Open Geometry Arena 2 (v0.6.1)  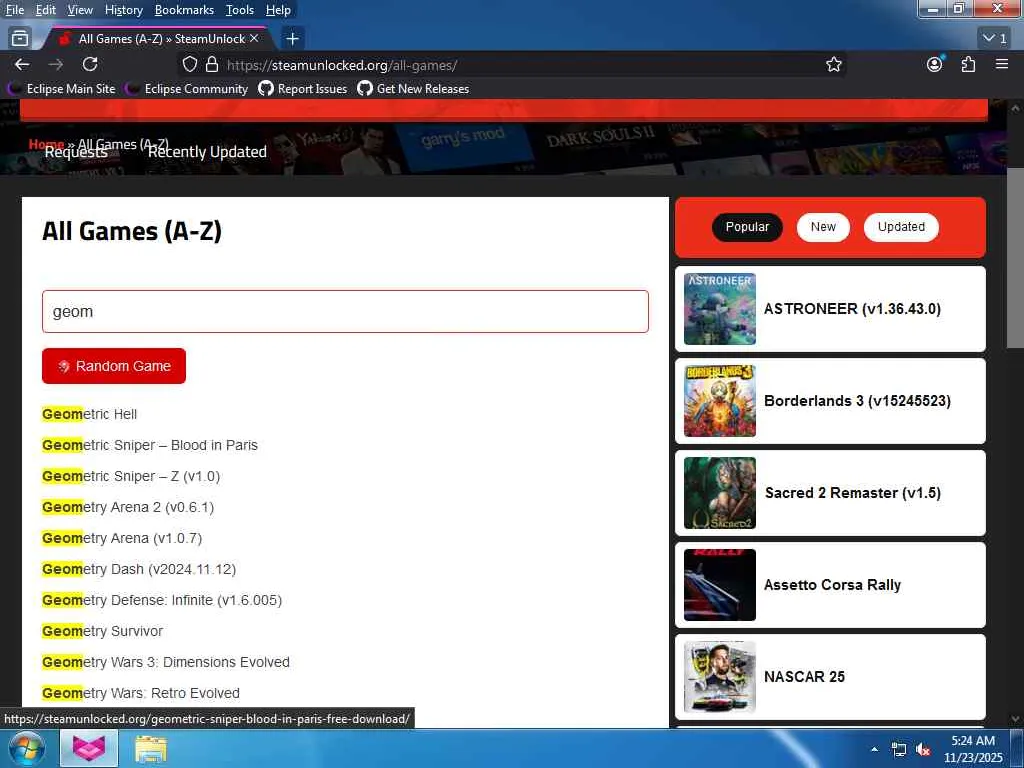(127, 507)
